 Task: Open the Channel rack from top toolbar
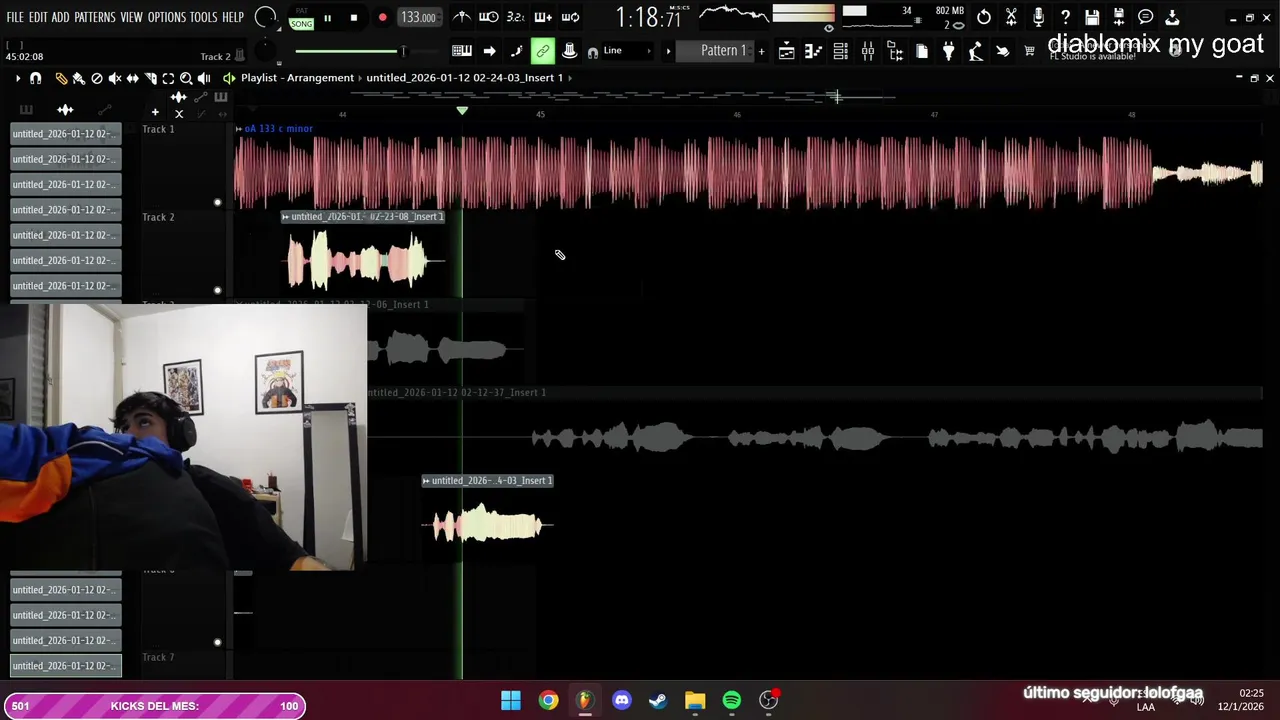[840, 51]
